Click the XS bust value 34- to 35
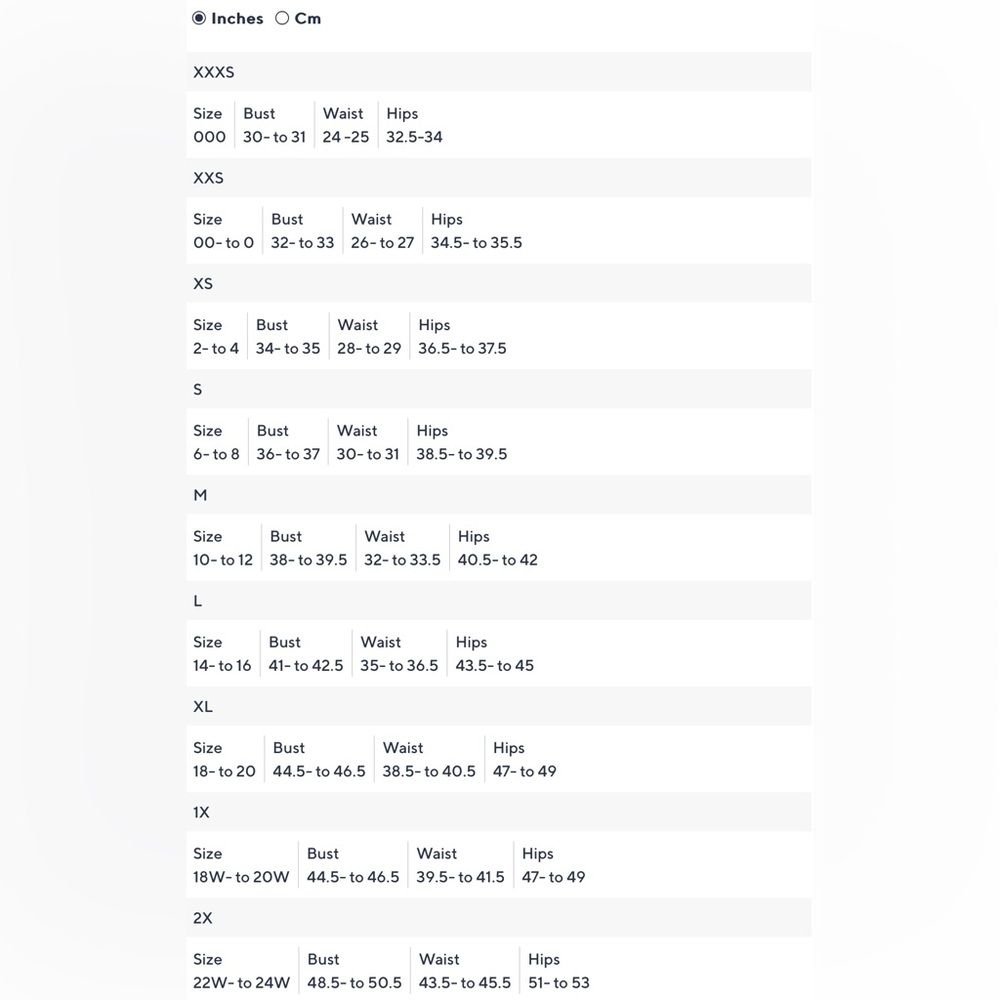This screenshot has width=1000, height=1000. pyautogui.click(x=288, y=349)
